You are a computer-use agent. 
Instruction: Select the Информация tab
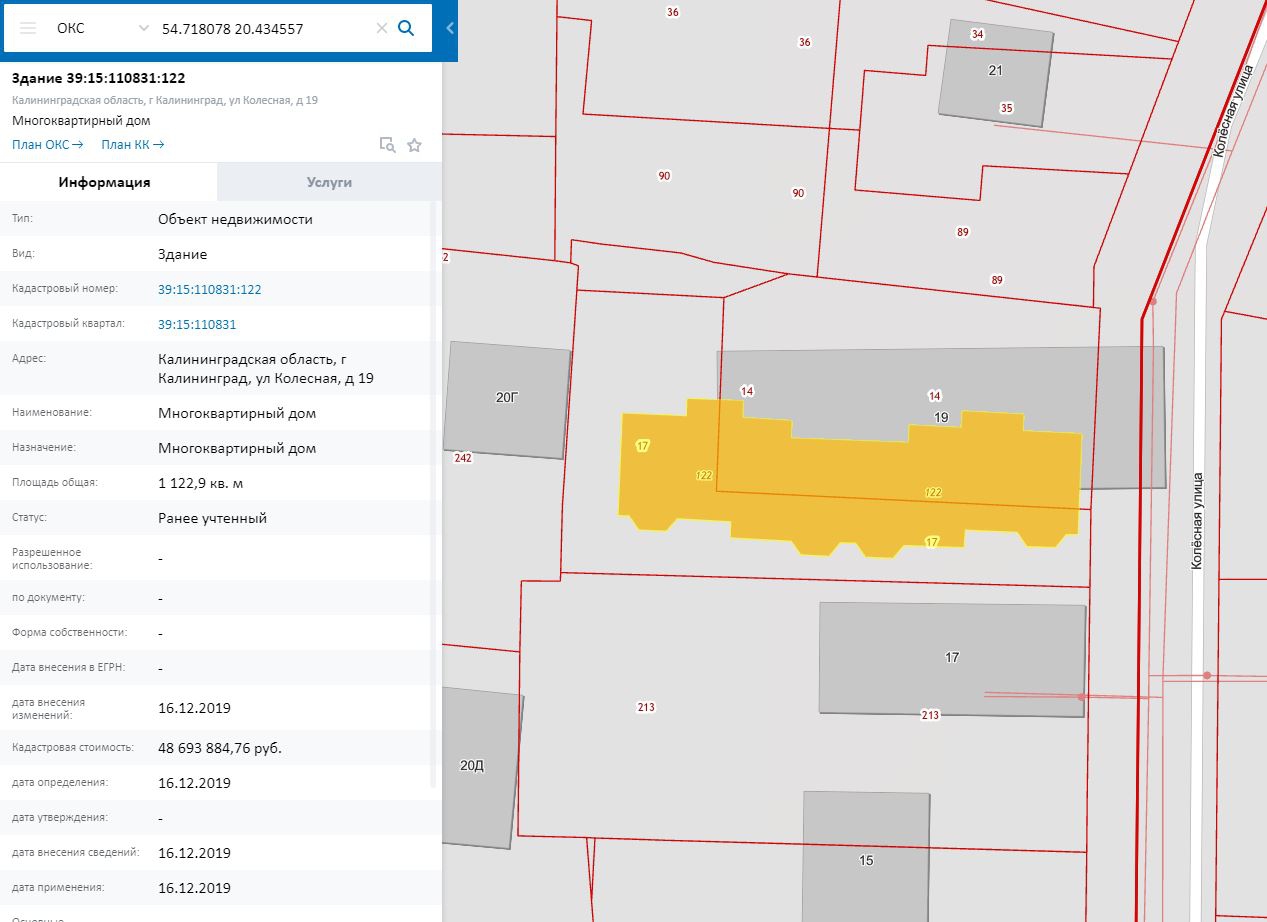pos(104,182)
